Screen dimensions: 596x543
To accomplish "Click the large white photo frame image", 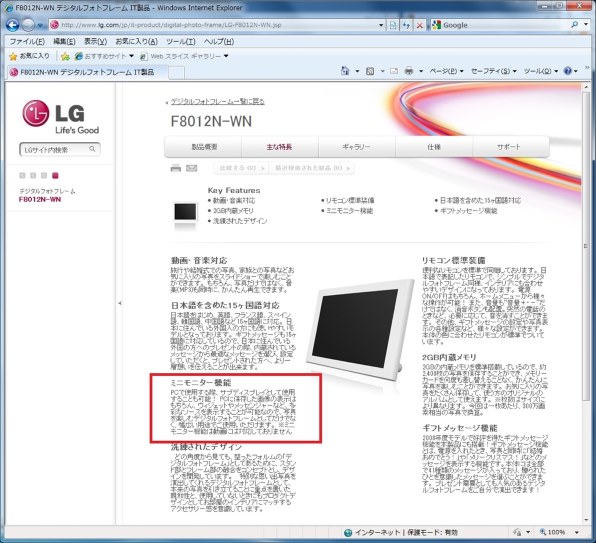I will [360, 329].
